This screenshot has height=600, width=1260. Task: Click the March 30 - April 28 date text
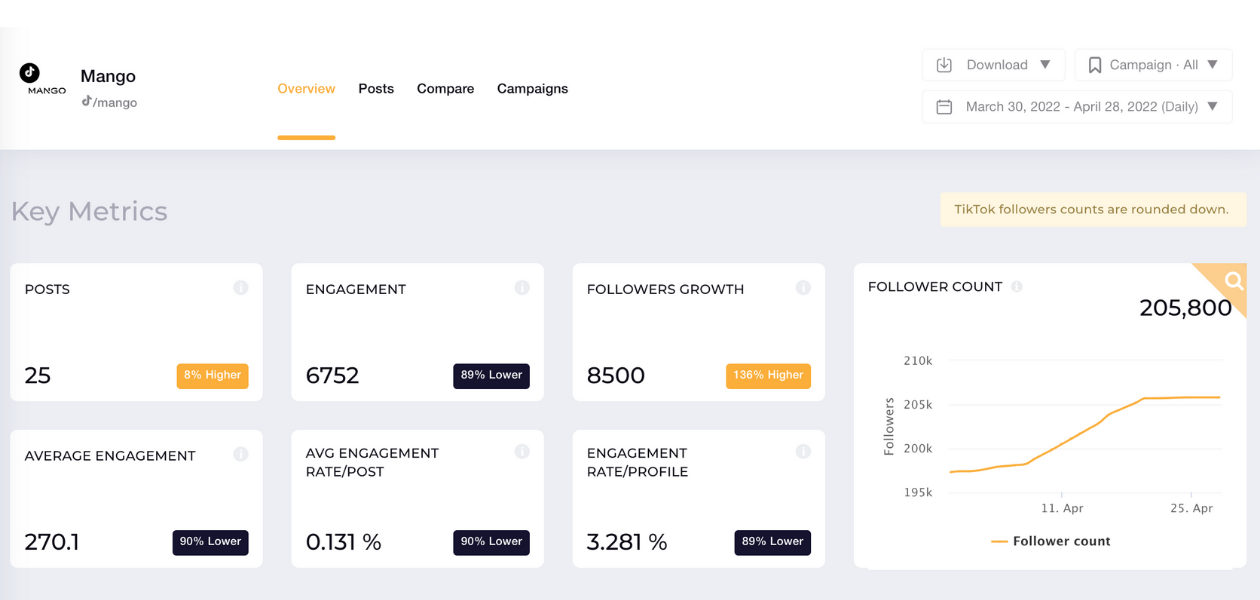pos(1082,107)
